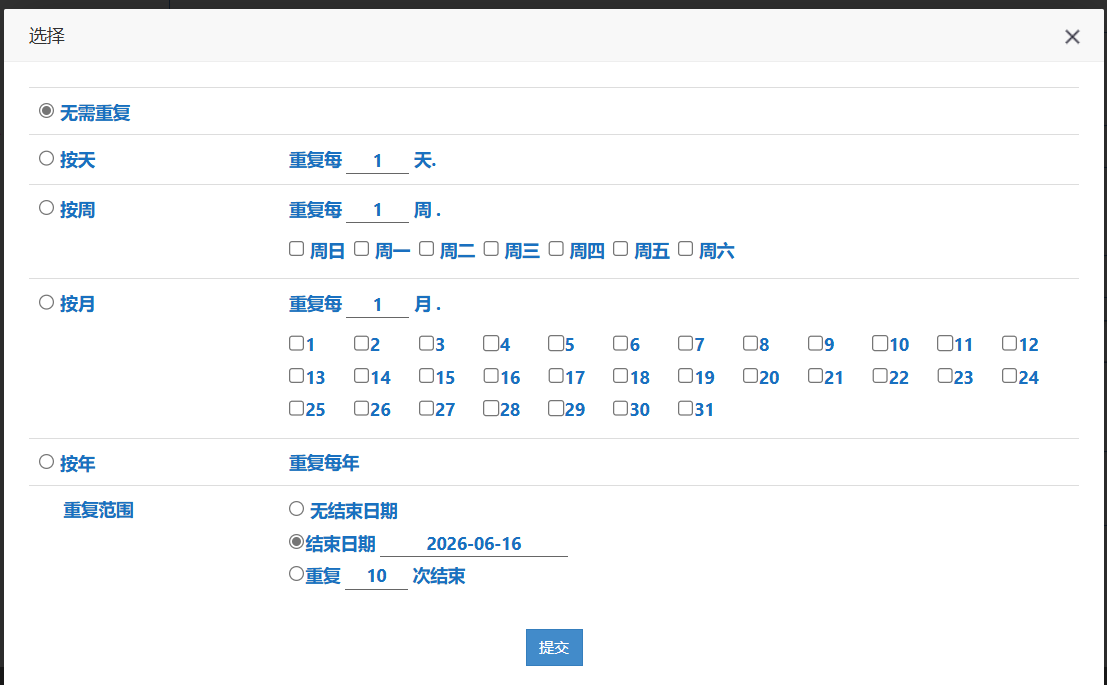Click the 选择 dialog title
The width and height of the screenshot is (1107, 685).
coord(47,36)
